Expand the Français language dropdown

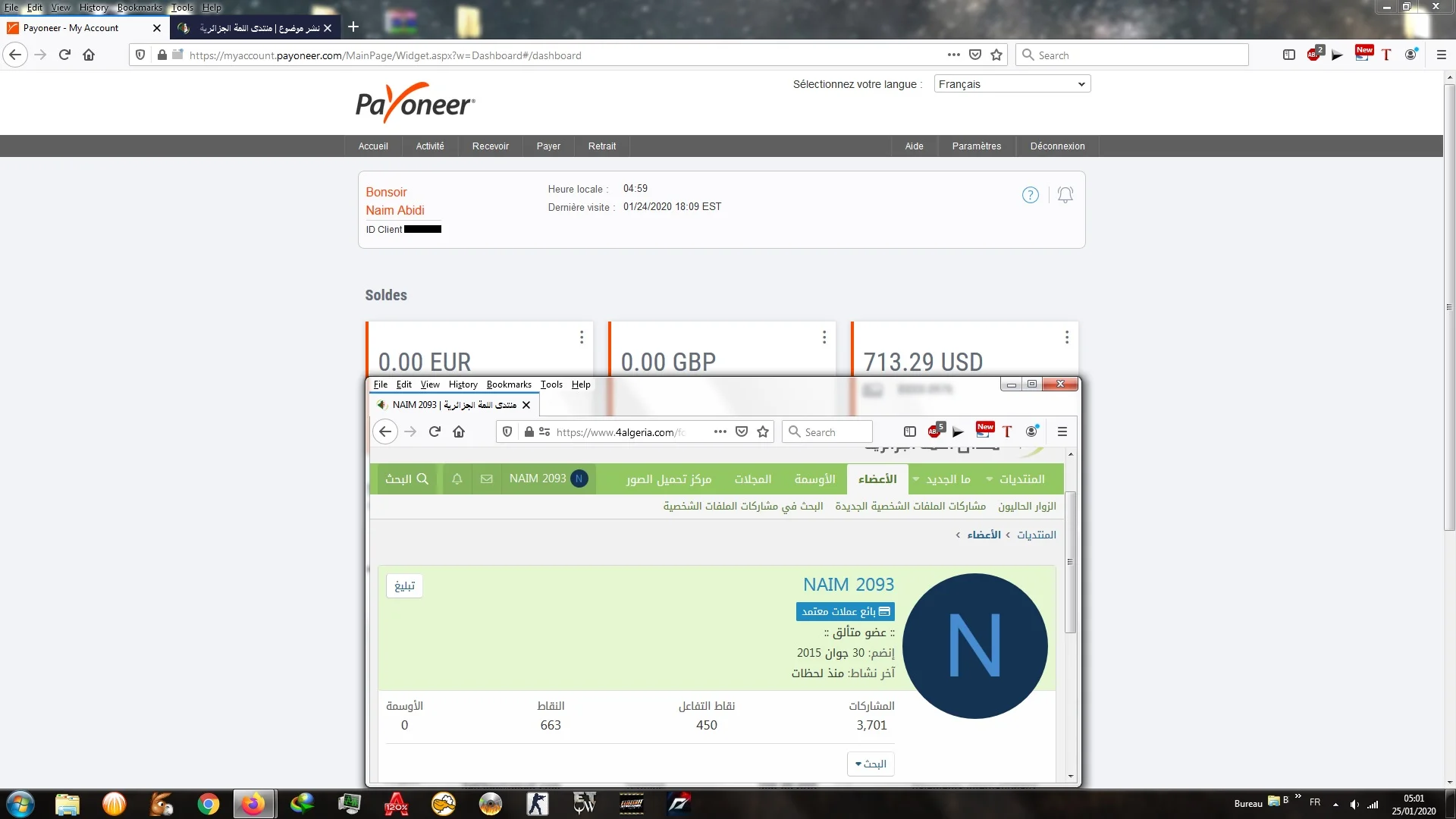click(1012, 84)
